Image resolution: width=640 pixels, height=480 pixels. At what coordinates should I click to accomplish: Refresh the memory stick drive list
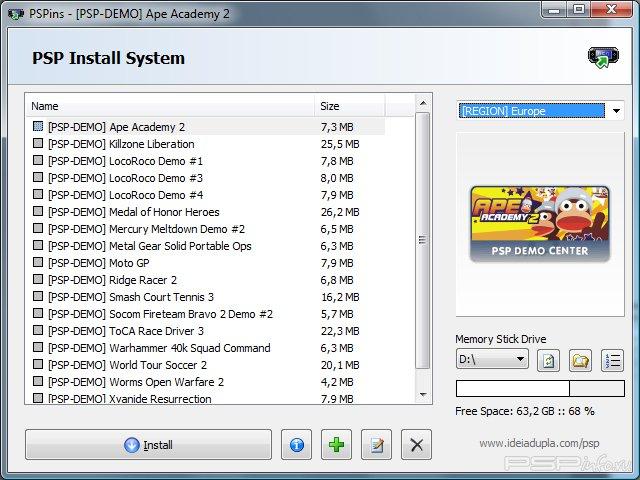(548, 360)
